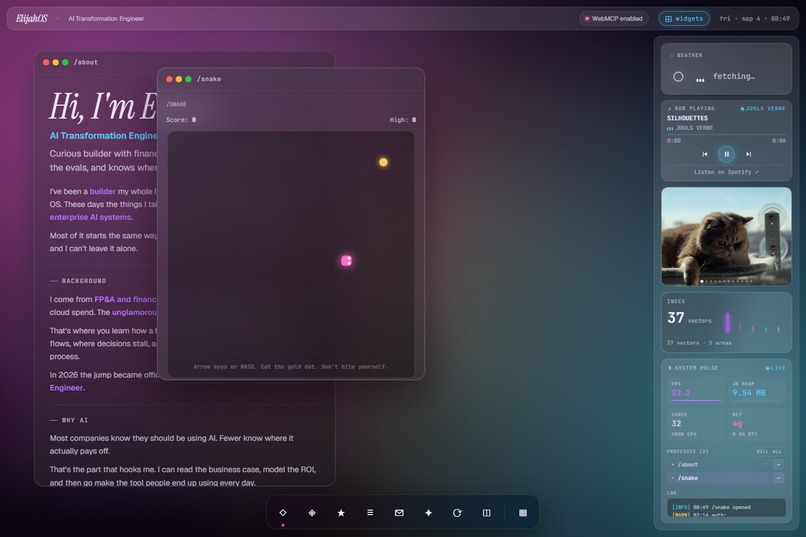This screenshot has width=806, height=537.
Task: Click the JS Heap value 9.54 MB
Action: pyautogui.click(x=749, y=393)
